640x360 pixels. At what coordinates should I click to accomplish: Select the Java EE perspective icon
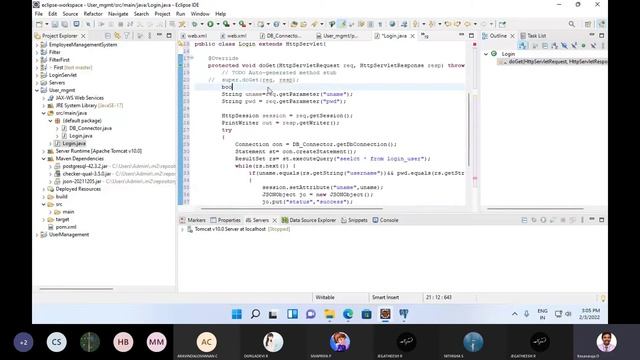coord(601,24)
